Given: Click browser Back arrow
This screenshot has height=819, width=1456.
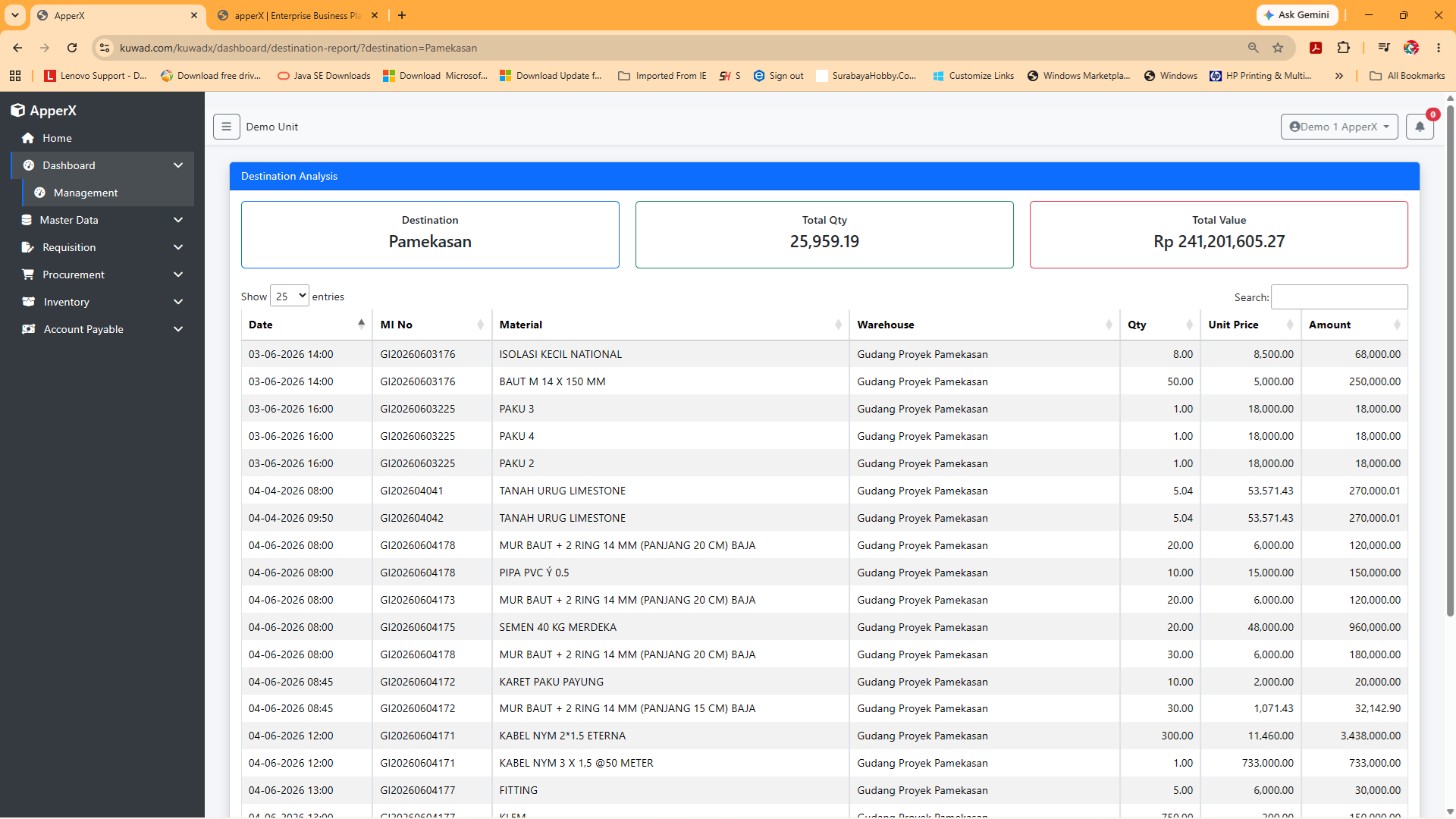Looking at the screenshot, I should click(17, 48).
